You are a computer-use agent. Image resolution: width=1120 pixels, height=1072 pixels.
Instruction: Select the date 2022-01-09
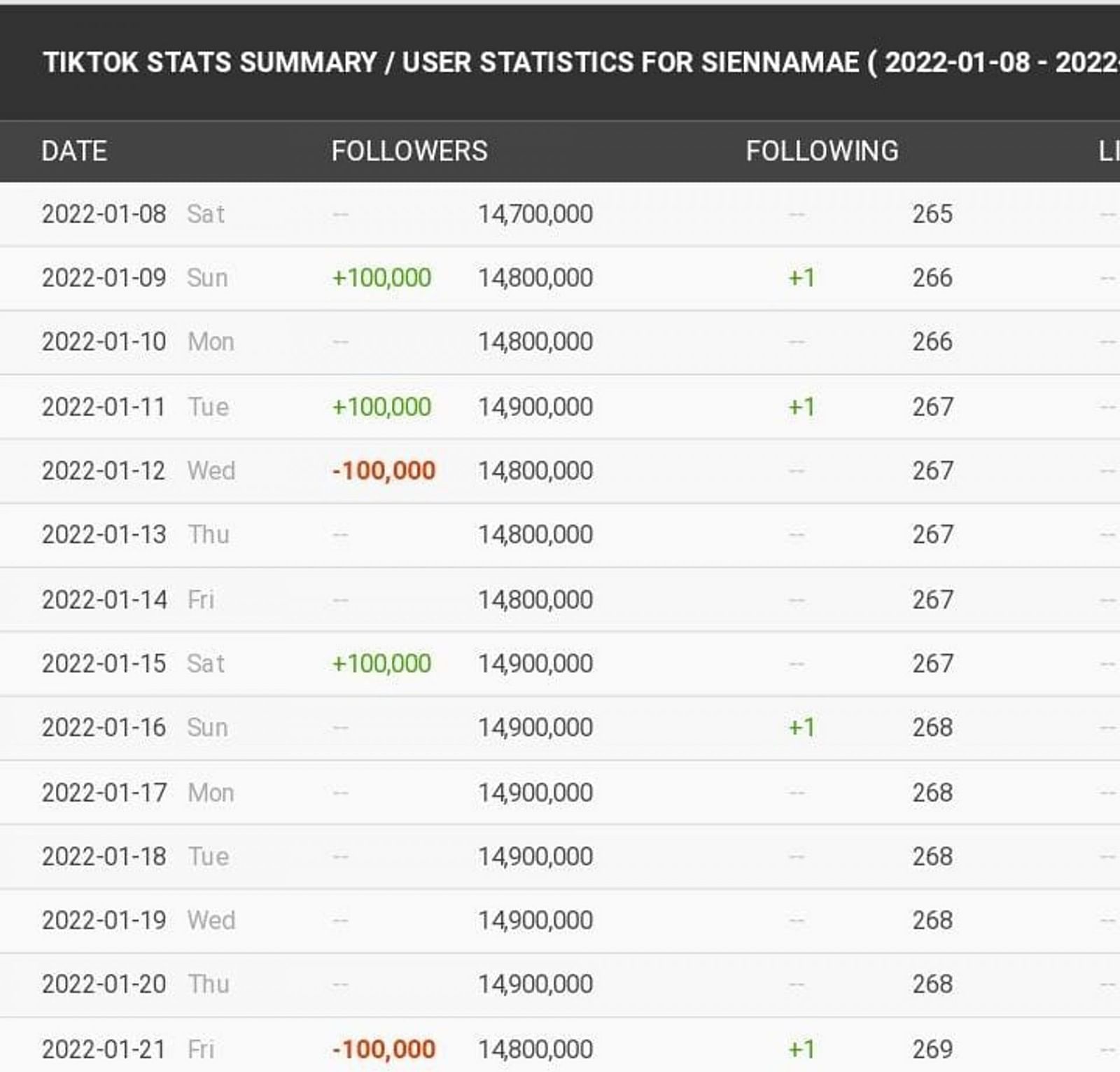click(104, 278)
